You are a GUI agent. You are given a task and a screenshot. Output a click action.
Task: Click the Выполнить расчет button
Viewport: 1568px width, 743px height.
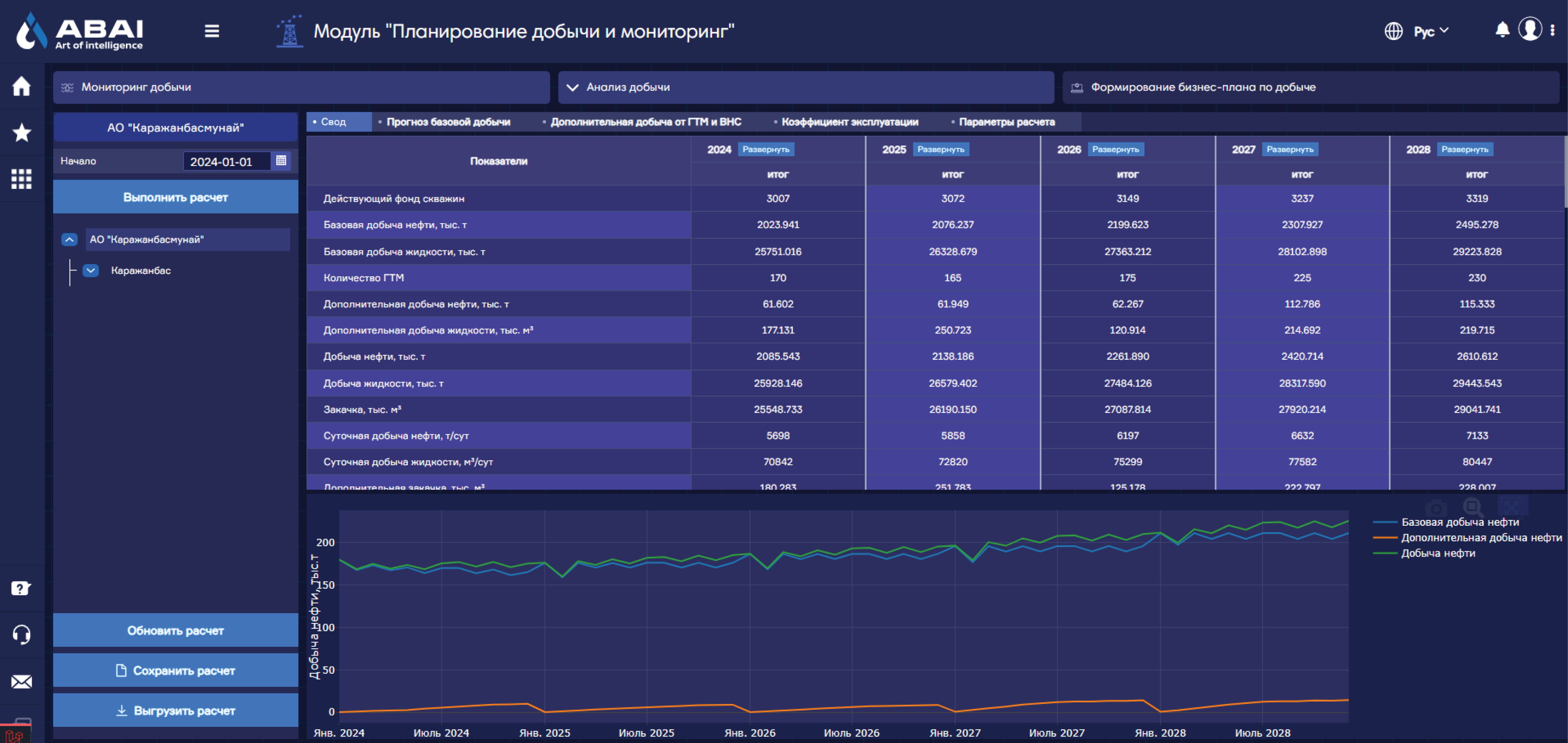(175, 197)
